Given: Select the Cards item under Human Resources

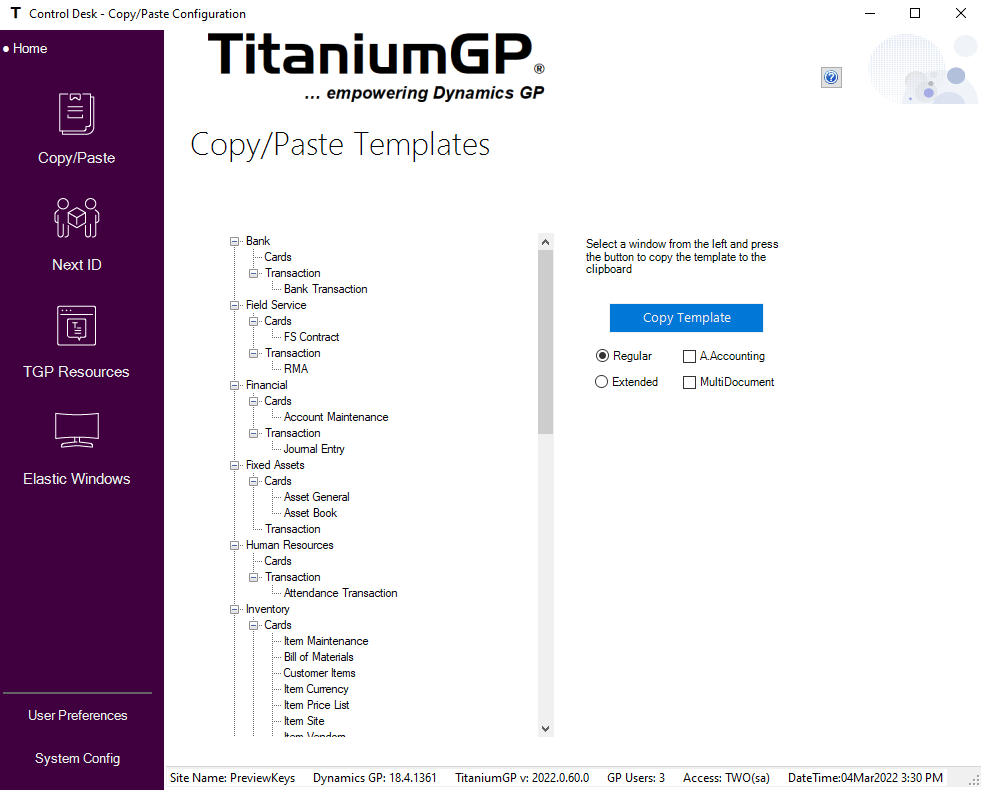Looking at the screenshot, I should [x=277, y=561].
